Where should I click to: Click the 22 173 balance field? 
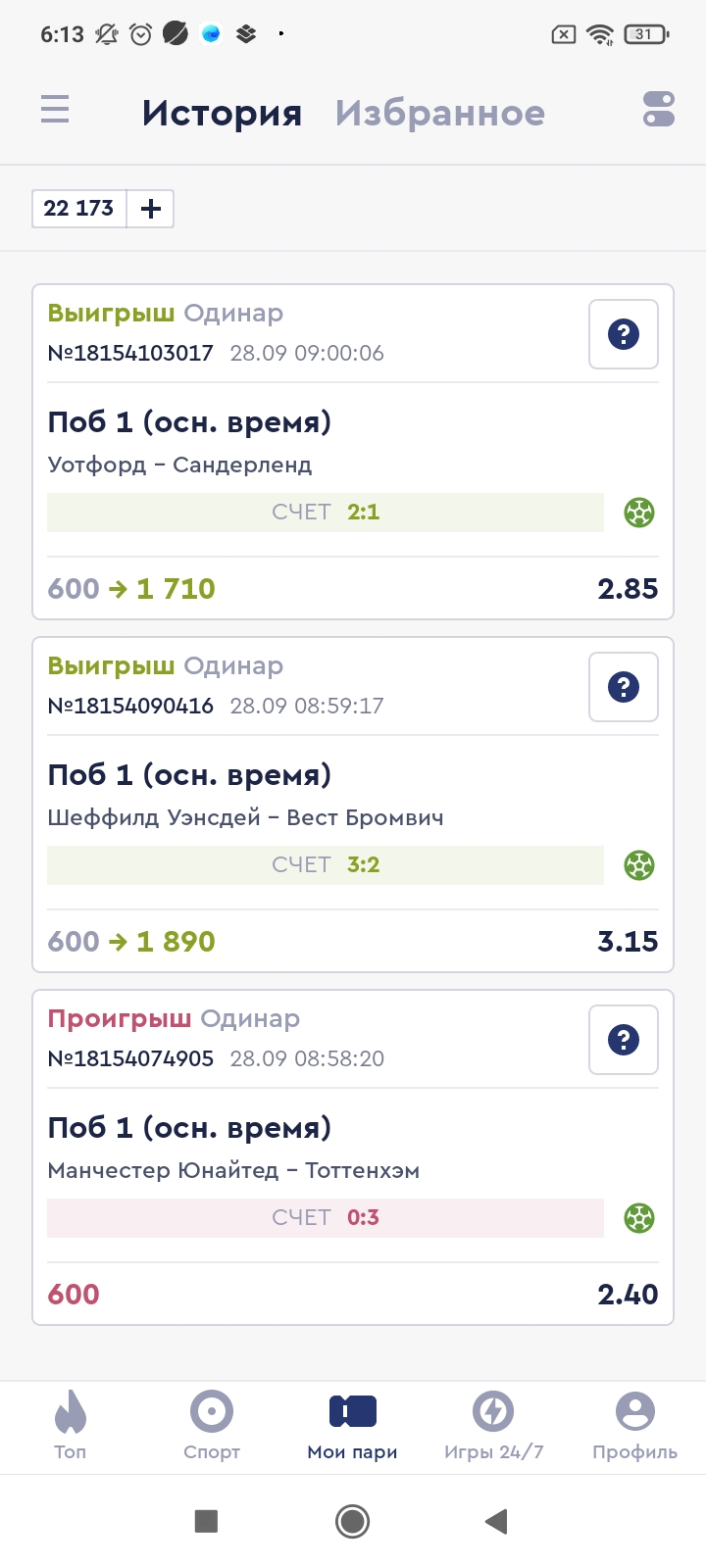(79, 209)
